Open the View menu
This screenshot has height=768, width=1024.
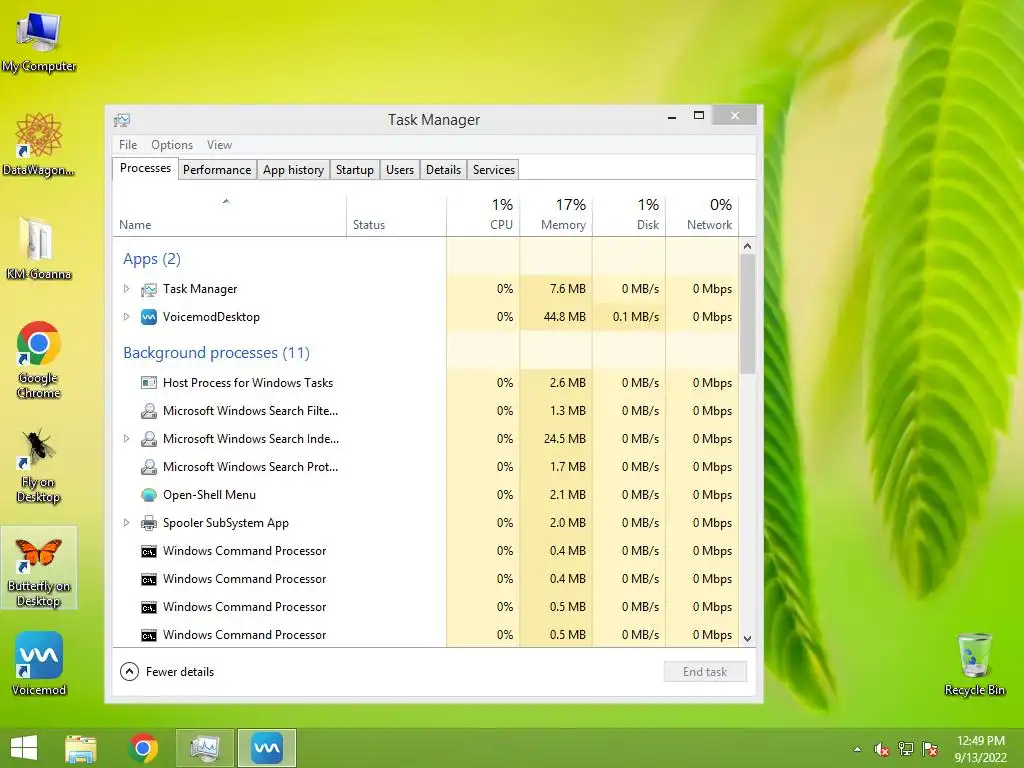219,145
